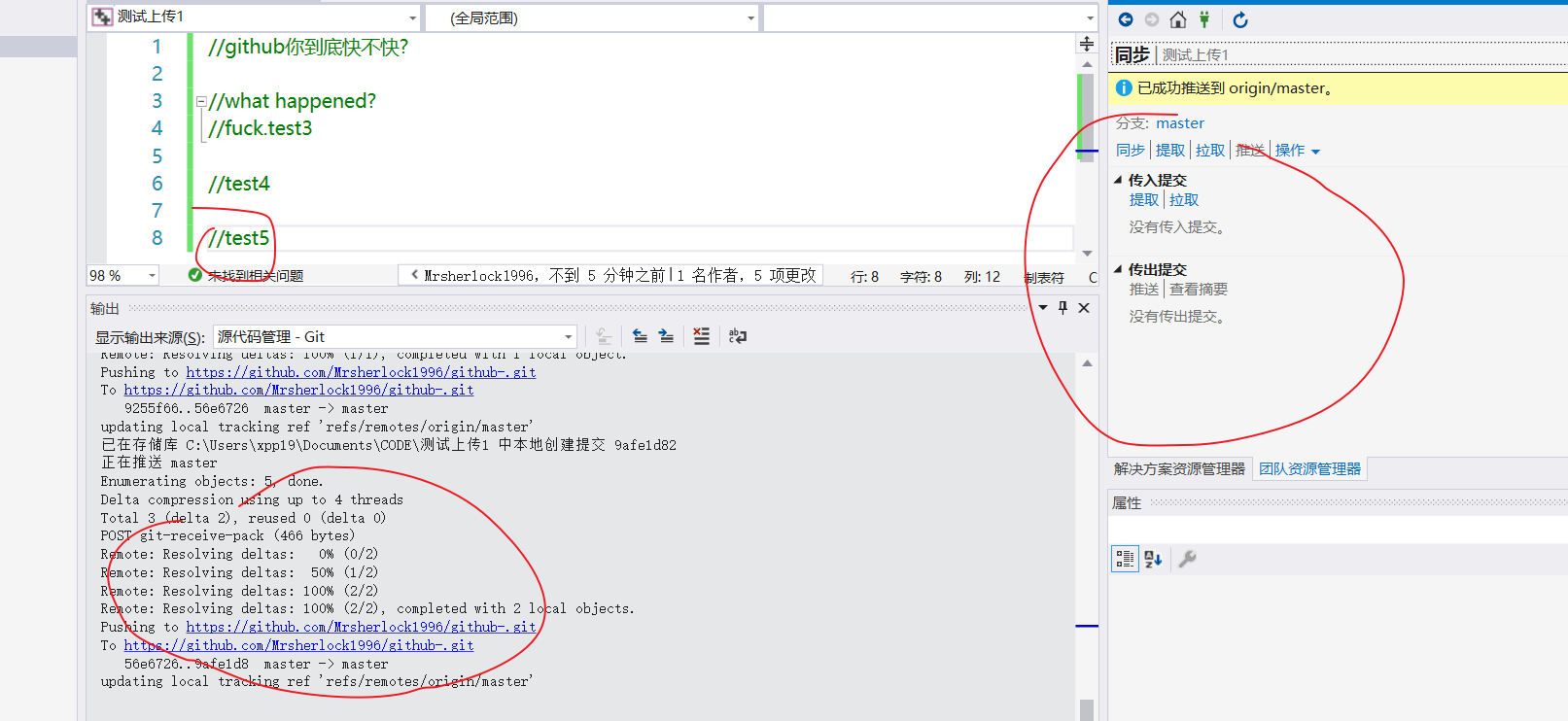
Task: Click the info icon in the push notification
Action: (x=1124, y=88)
